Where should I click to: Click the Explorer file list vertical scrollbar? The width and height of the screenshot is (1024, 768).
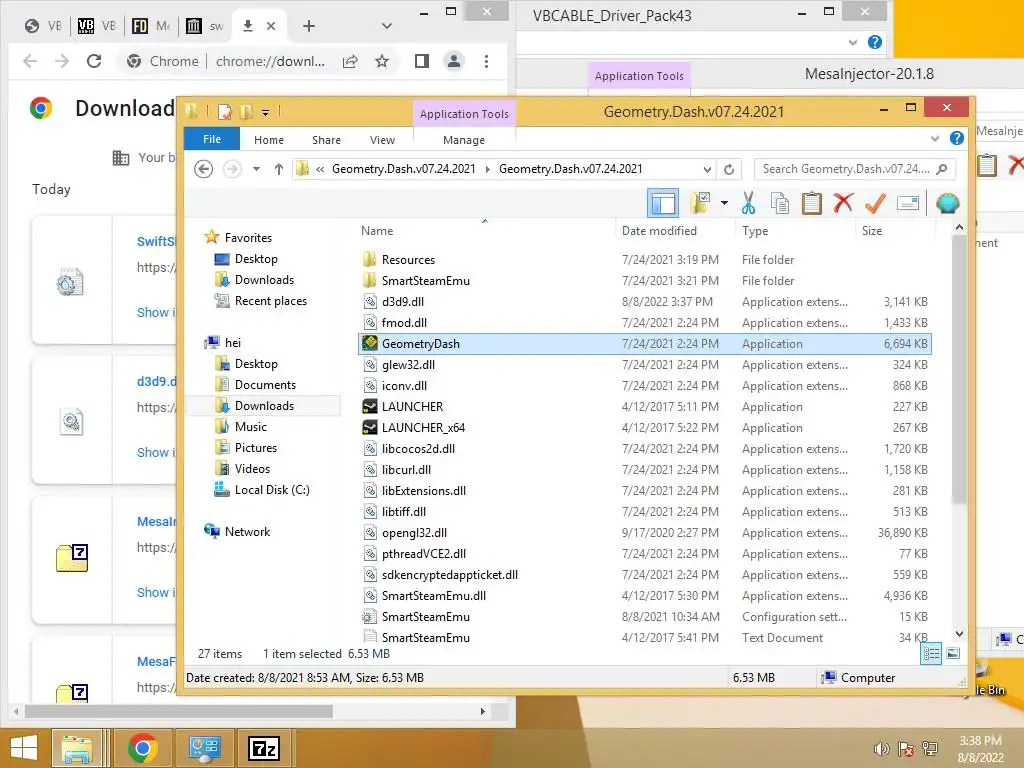coord(959,370)
